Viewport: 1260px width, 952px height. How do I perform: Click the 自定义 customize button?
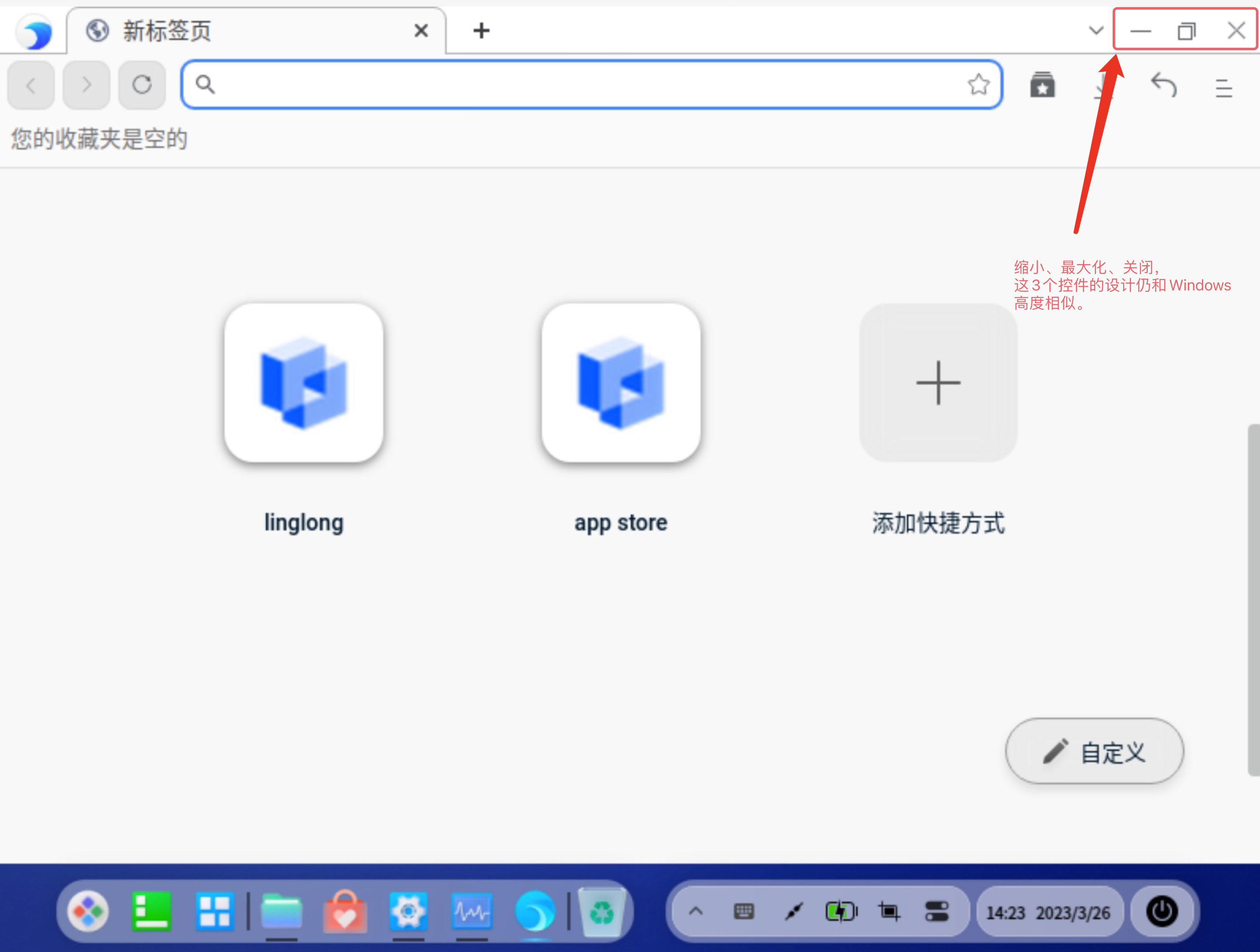[1094, 752]
